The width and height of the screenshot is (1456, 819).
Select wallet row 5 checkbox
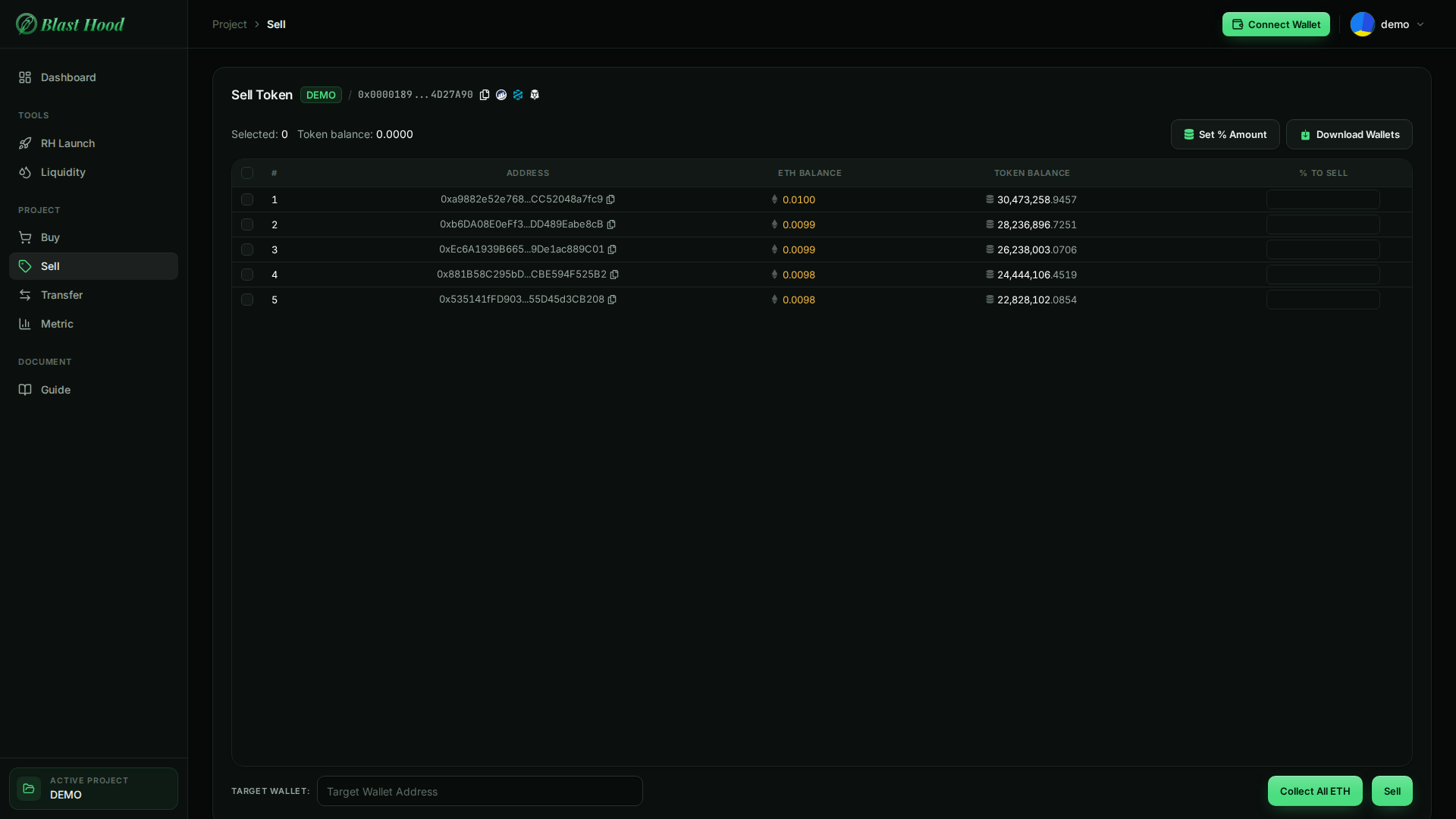point(247,300)
